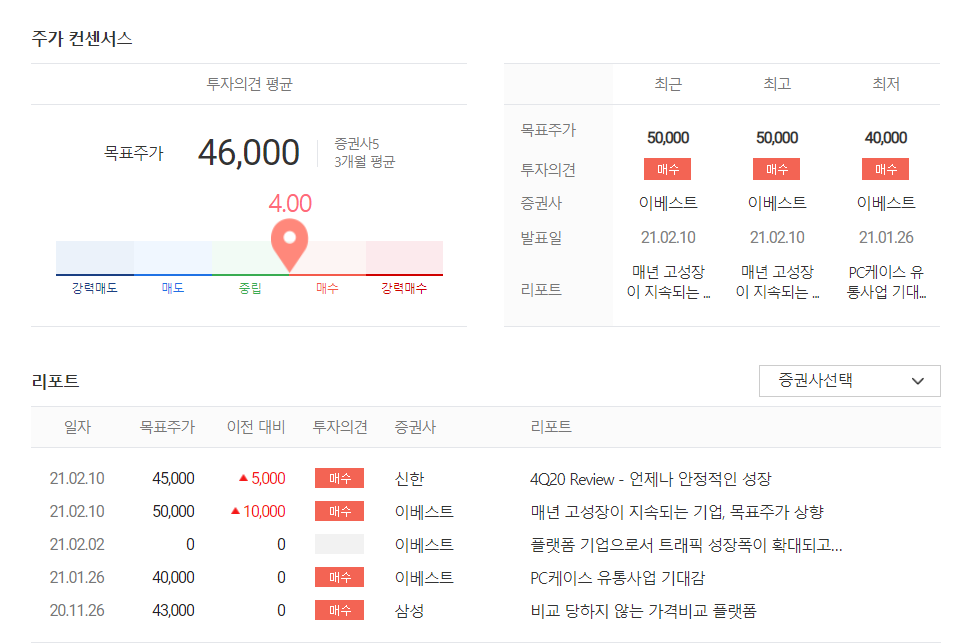Click 매수 badge in the 신한 row

[339, 478]
